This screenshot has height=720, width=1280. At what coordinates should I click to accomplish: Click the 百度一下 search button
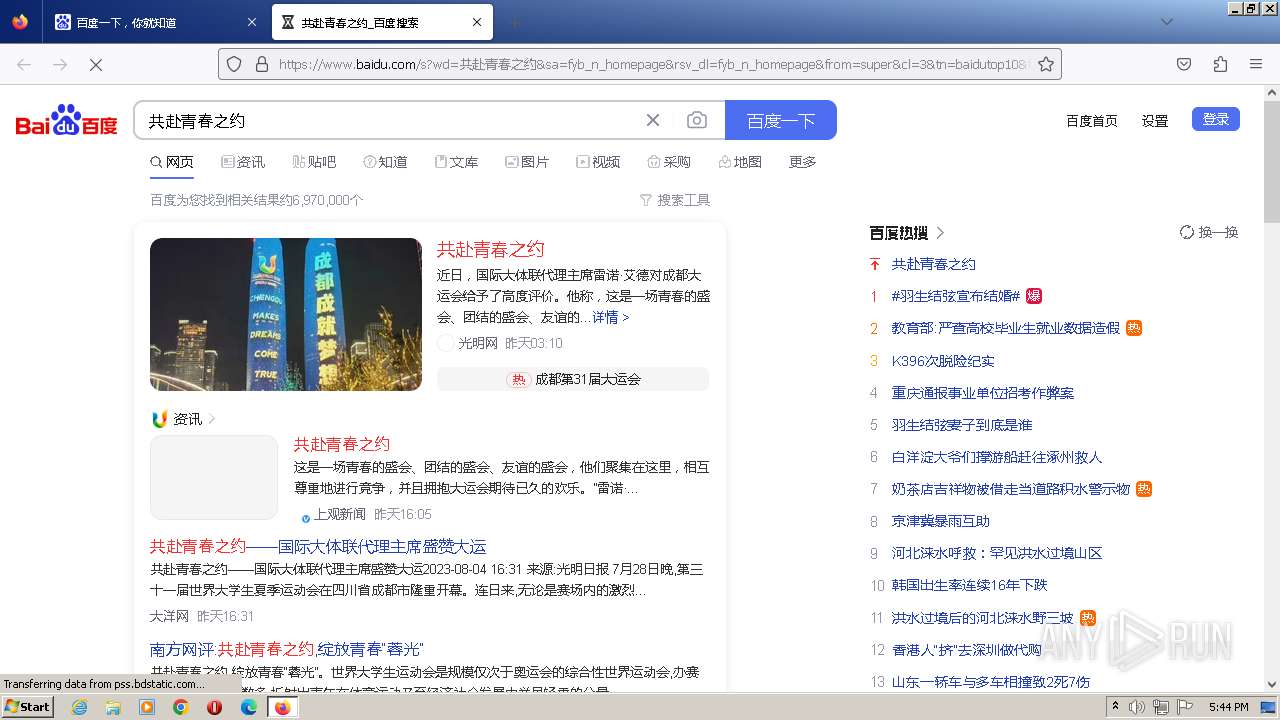(781, 120)
